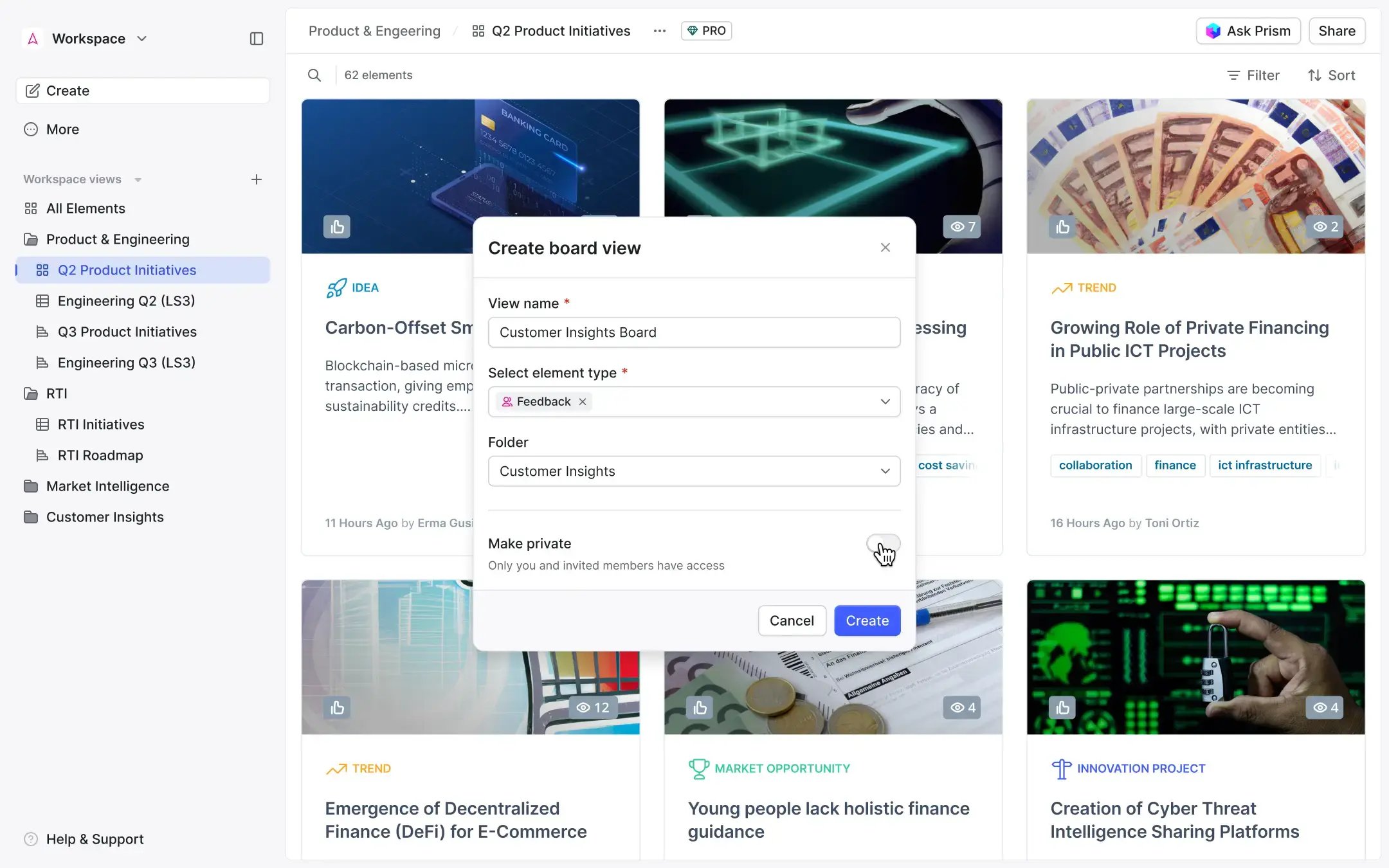The image size is (1389, 868).
Task: Add a new workspace view
Action: [x=257, y=179]
